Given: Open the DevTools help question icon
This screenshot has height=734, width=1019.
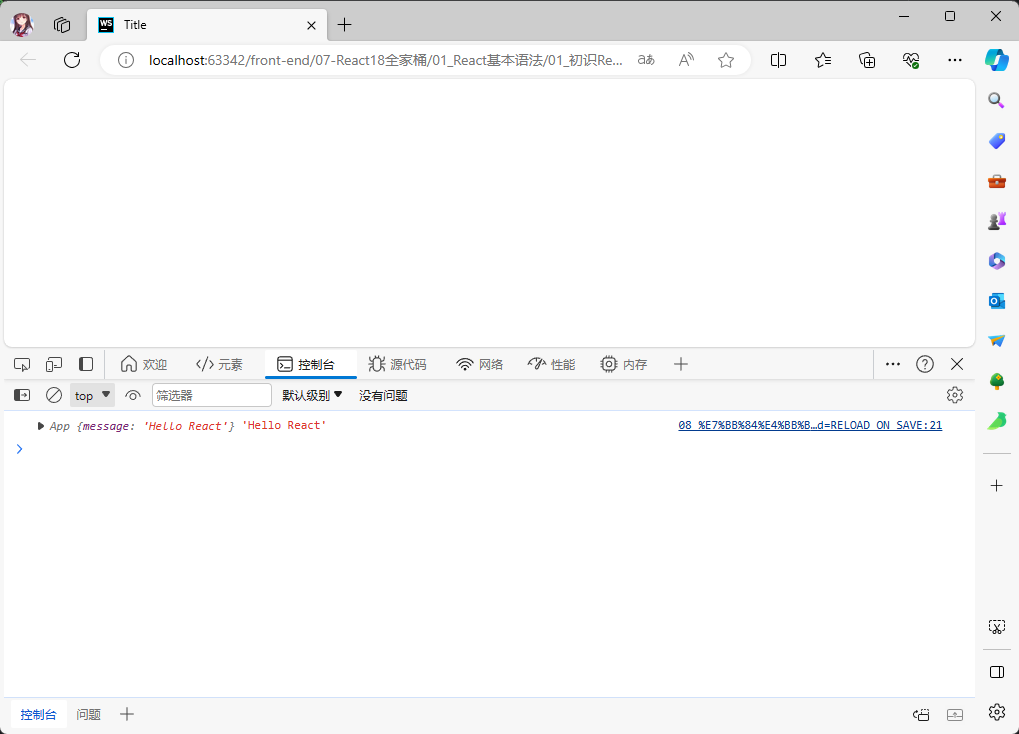Looking at the screenshot, I should coord(925,364).
